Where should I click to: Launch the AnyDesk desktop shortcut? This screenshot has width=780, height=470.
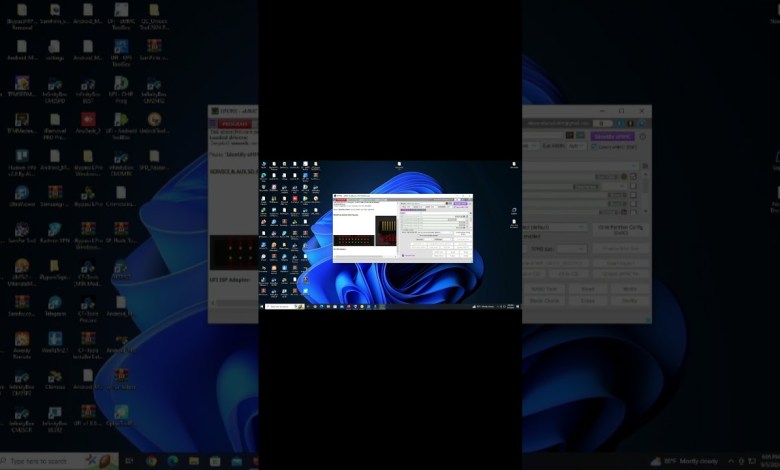pos(87,122)
